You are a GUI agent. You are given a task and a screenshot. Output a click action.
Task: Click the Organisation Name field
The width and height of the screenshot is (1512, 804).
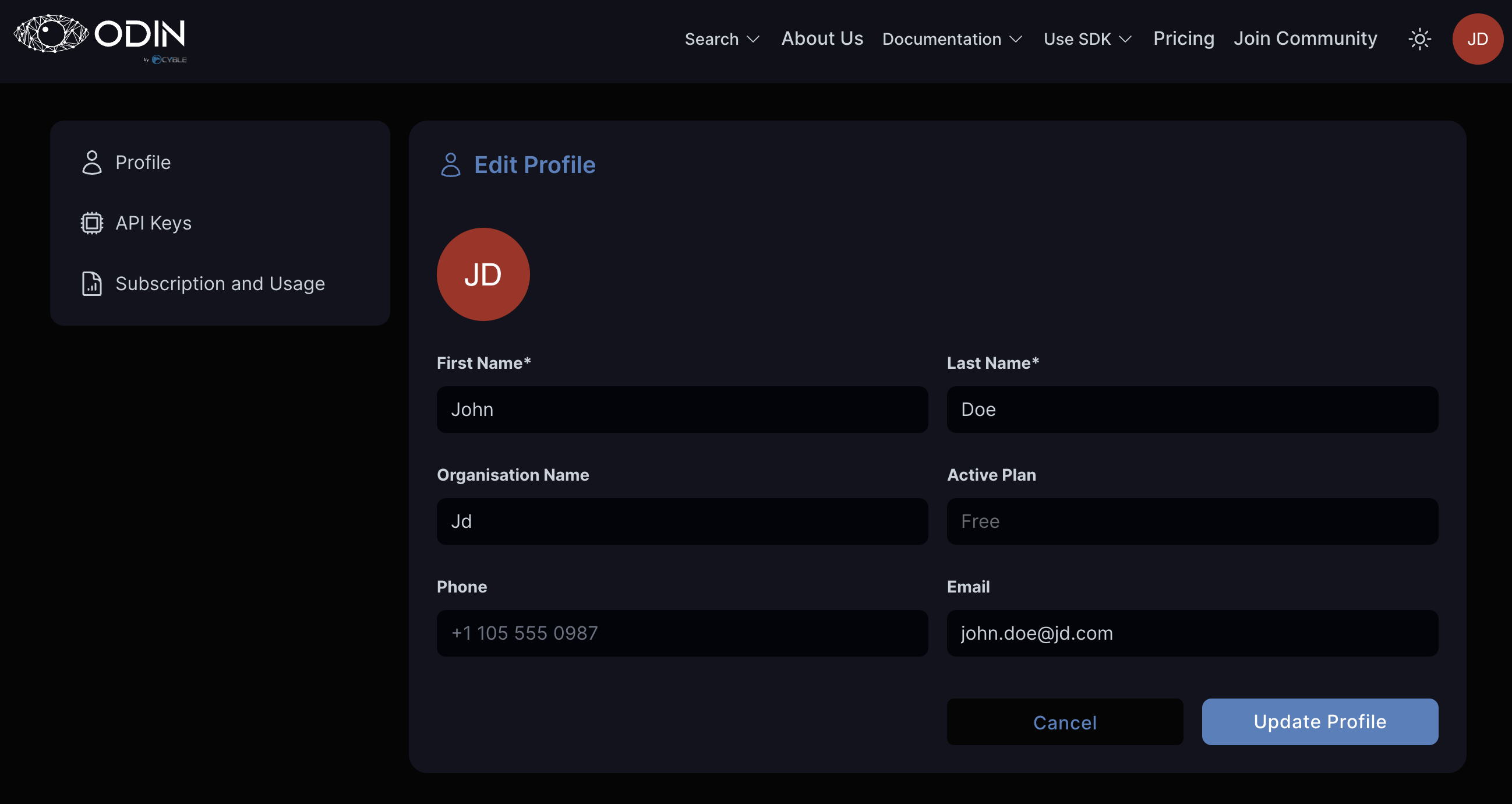pyautogui.click(x=682, y=521)
